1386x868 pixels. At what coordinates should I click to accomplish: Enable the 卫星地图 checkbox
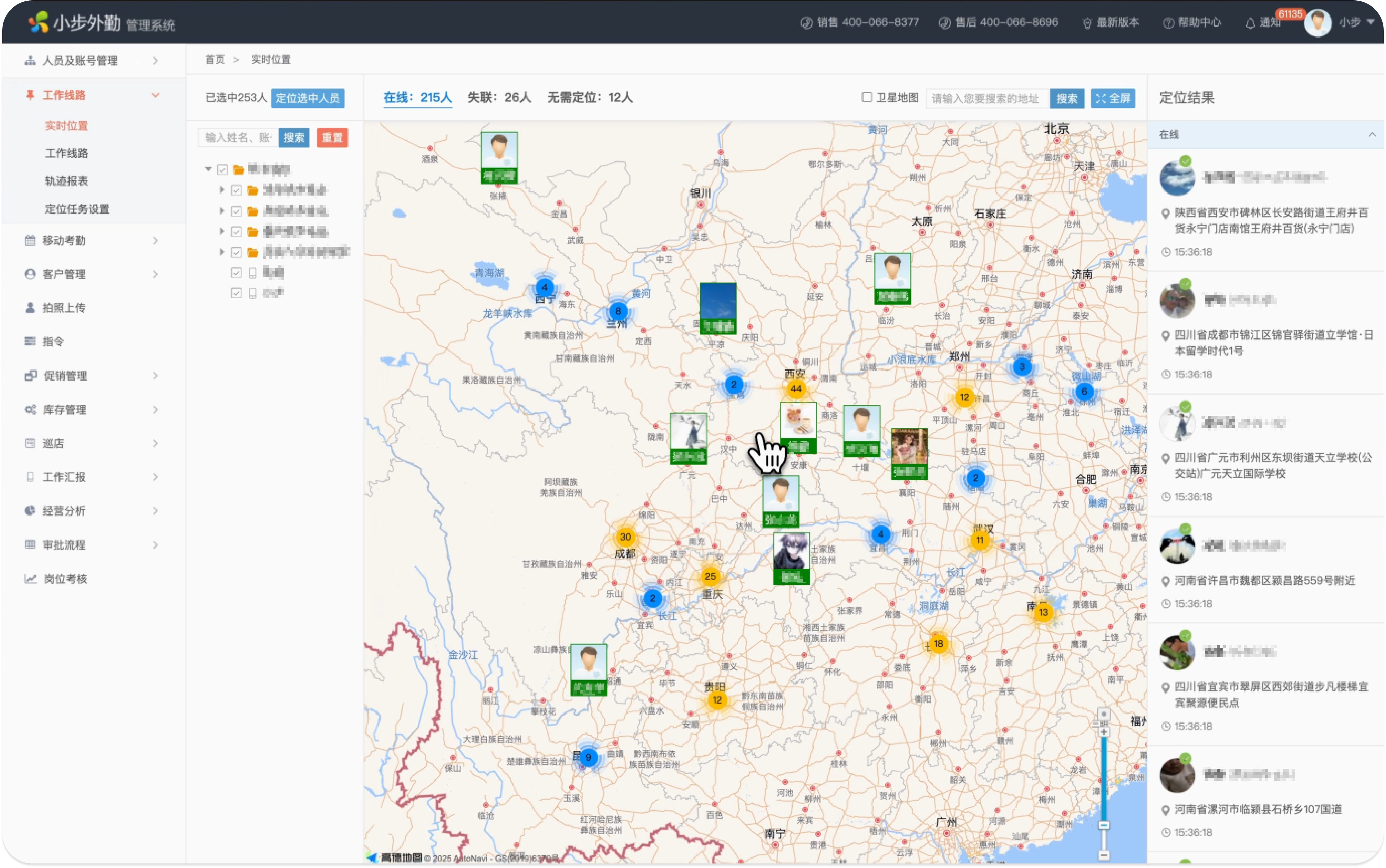click(x=867, y=97)
